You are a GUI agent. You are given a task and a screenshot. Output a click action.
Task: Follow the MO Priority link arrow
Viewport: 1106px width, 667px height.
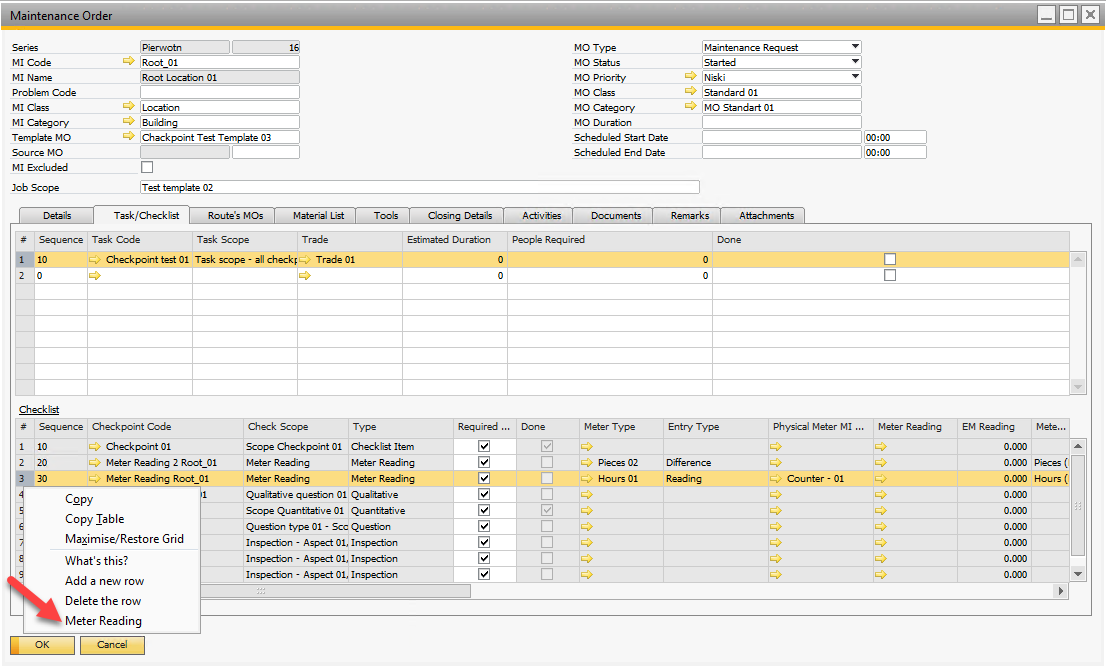pyautogui.click(x=690, y=77)
